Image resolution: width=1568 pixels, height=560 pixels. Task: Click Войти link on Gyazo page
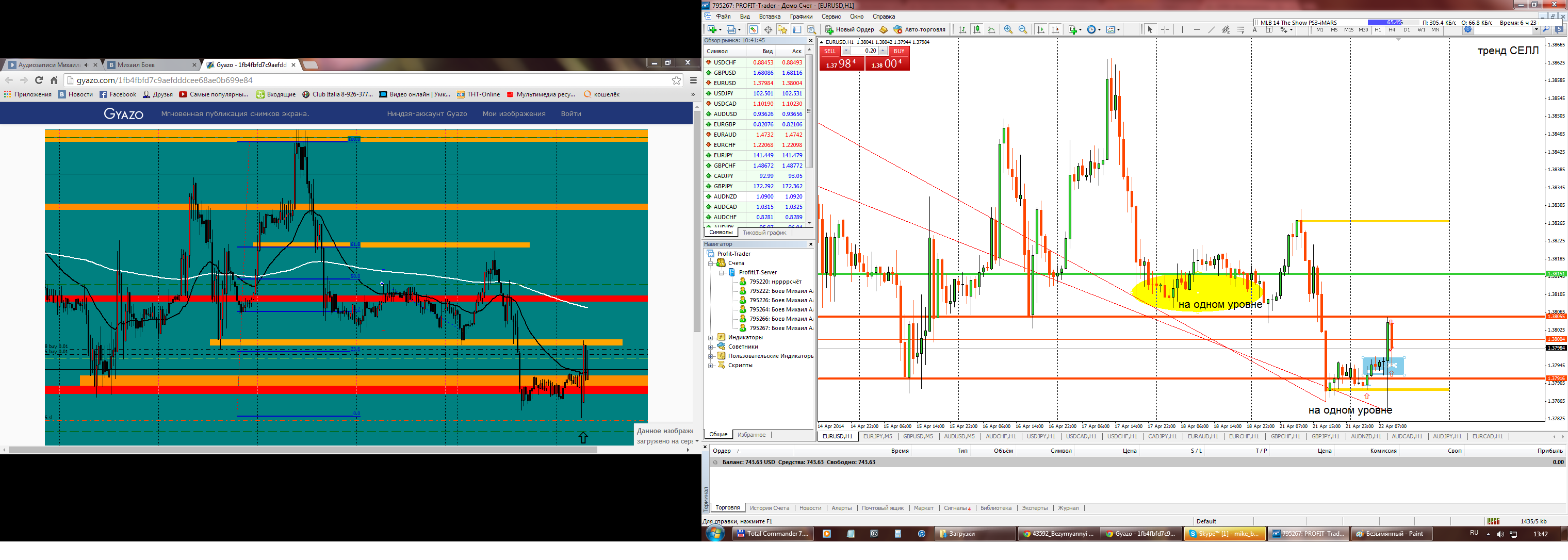(571, 114)
